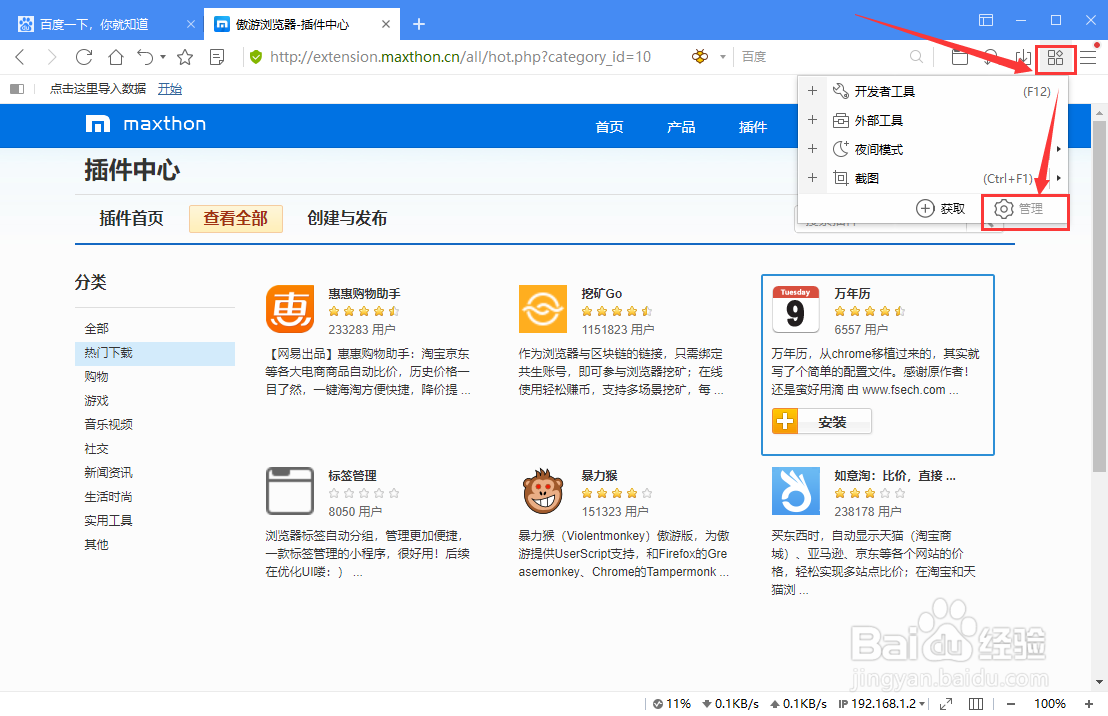Viewport: 1108px width, 716px height.
Task: Toggle the sidebar panel icon
Action: point(17,88)
